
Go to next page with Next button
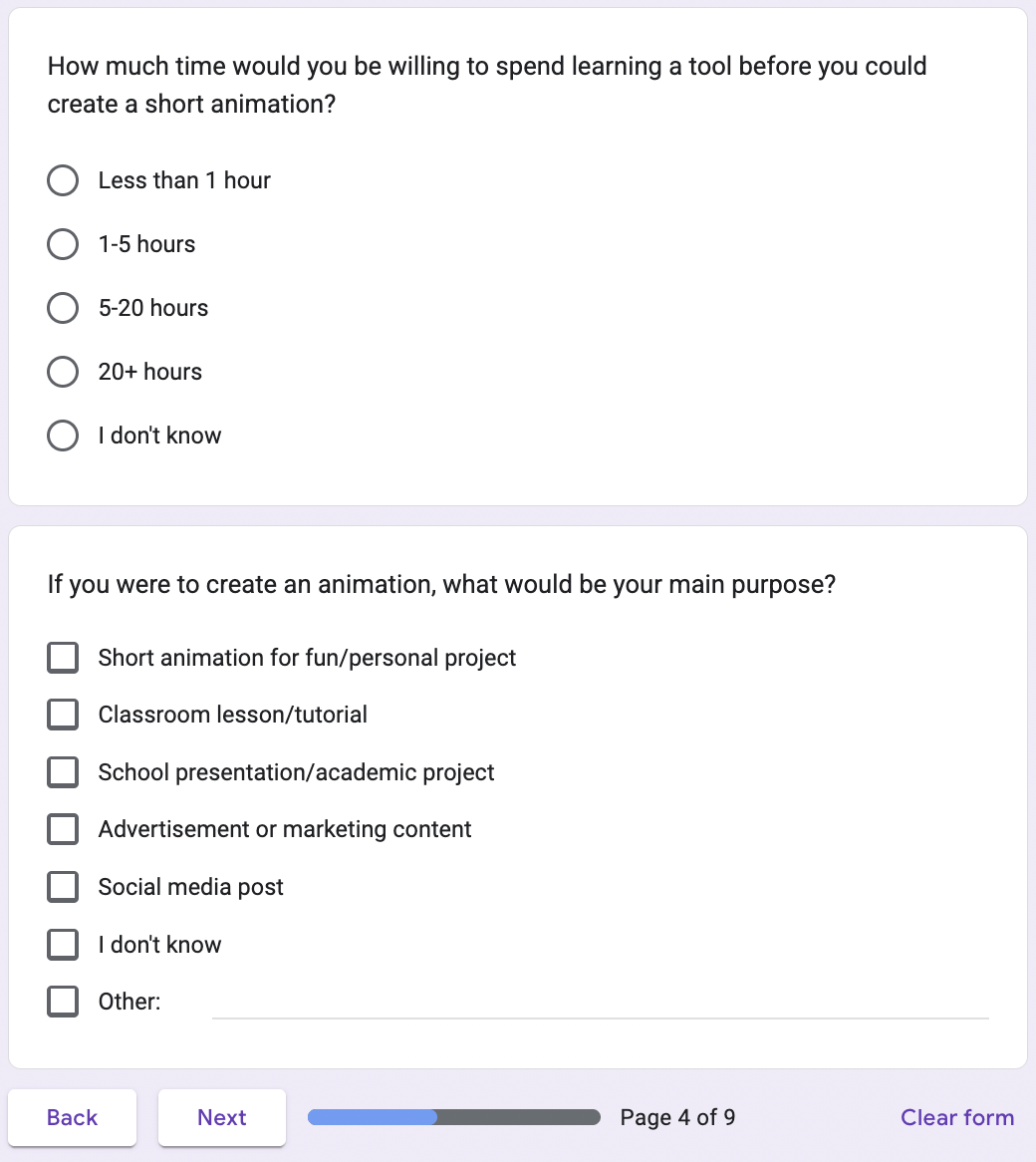221,1117
